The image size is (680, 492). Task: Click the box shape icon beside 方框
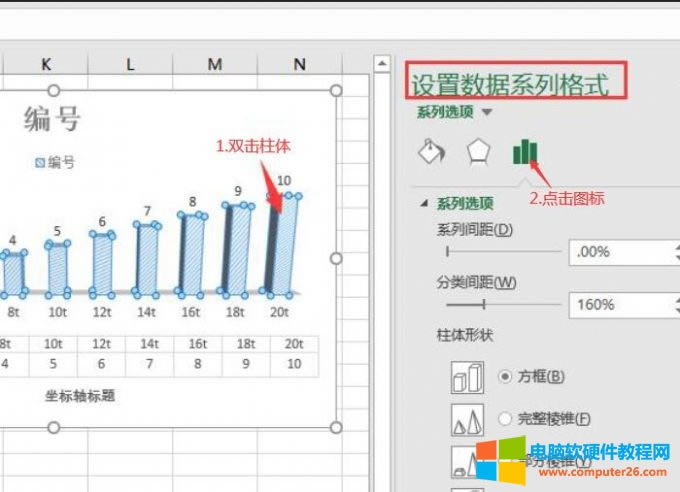[x=467, y=377]
